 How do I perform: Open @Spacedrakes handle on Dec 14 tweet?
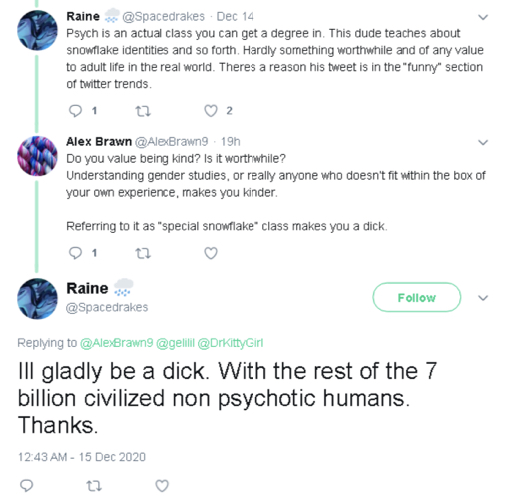click(163, 16)
